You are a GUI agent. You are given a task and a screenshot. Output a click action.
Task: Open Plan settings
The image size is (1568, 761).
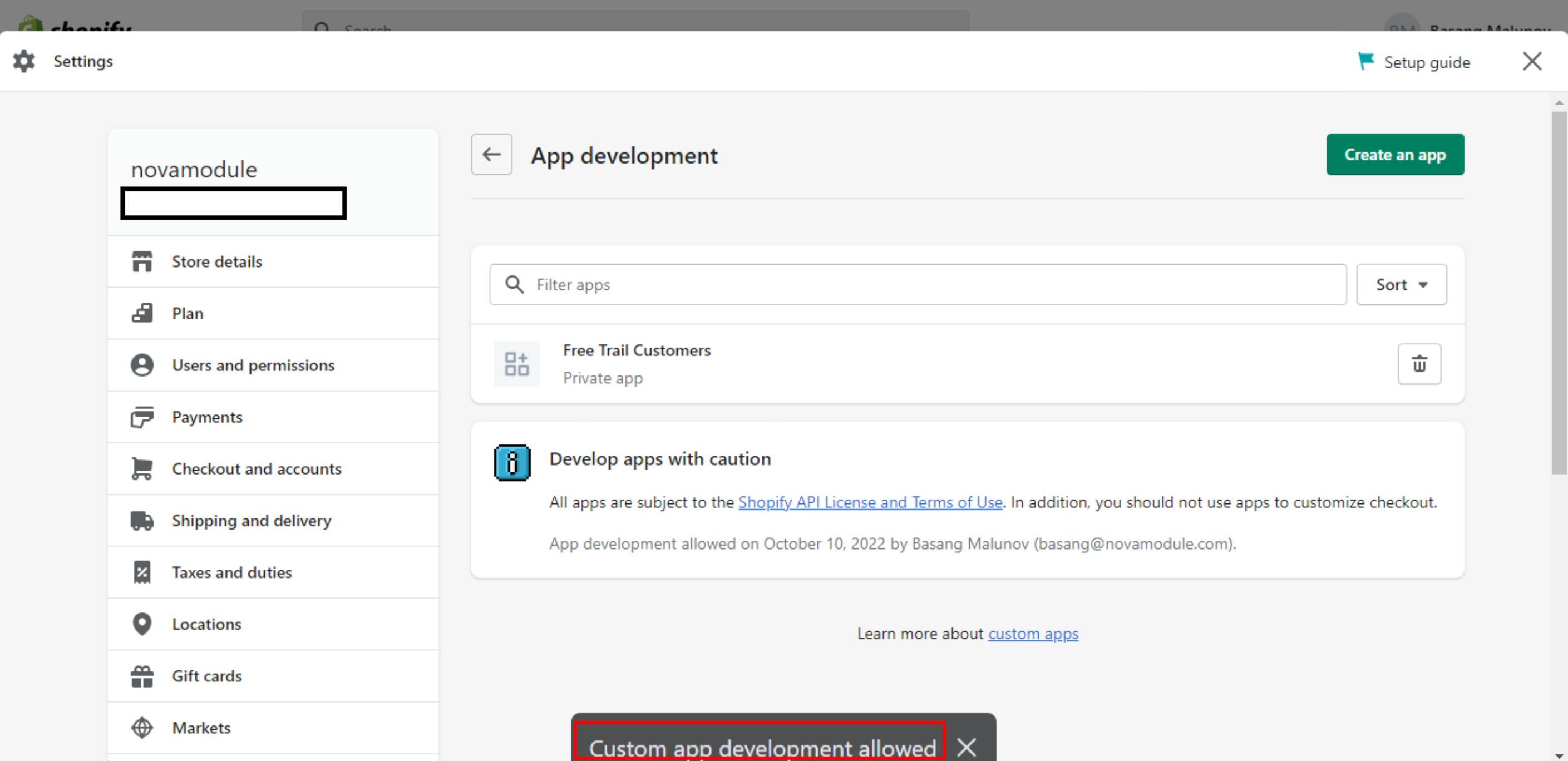coord(273,313)
